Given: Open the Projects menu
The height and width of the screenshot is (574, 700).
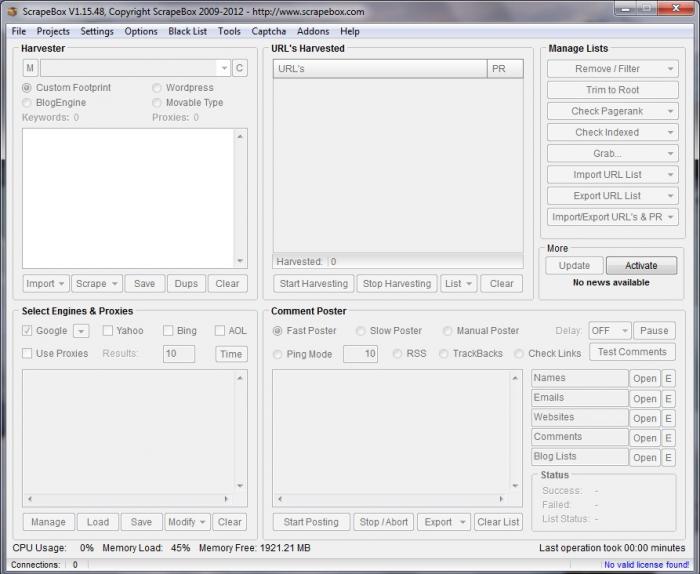Looking at the screenshot, I should coord(53,31).
